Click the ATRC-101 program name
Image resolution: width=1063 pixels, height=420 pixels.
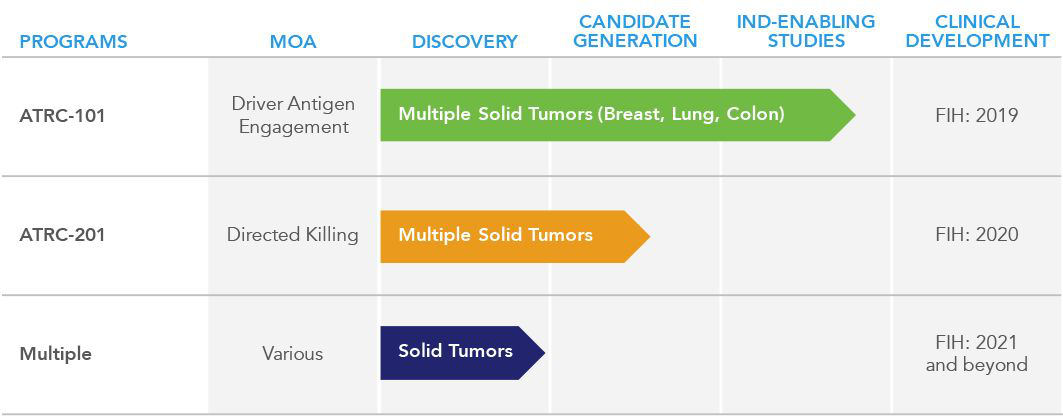pos(62,116)
